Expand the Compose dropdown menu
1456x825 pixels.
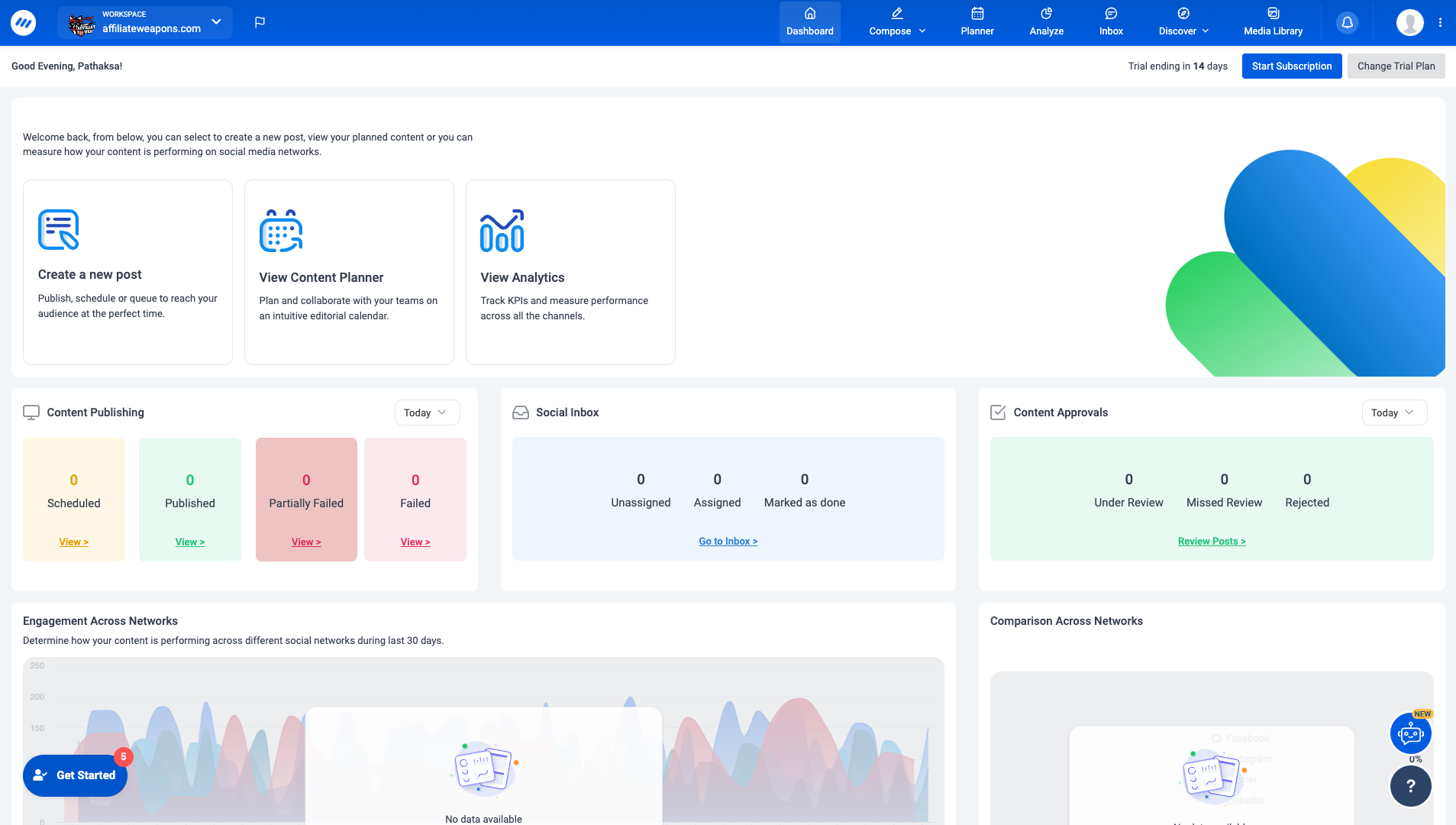pos(897,22)
